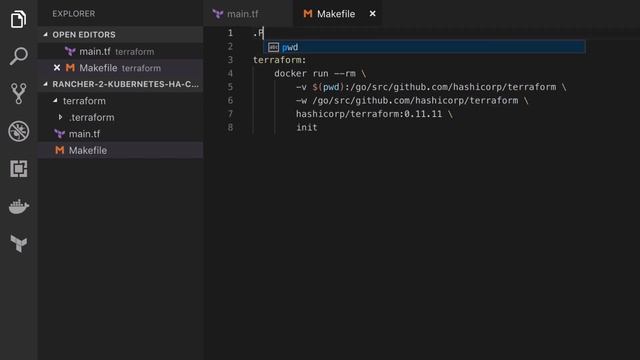Open the Debug view icon
This screenshot has height=360, width=640.
click(x=18, y=131)
